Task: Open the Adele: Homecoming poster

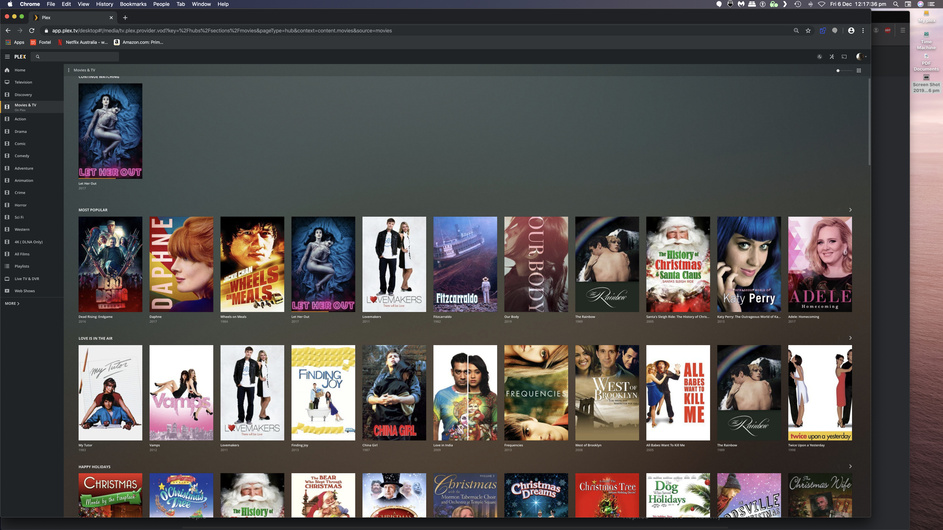Action: (820, 264)
